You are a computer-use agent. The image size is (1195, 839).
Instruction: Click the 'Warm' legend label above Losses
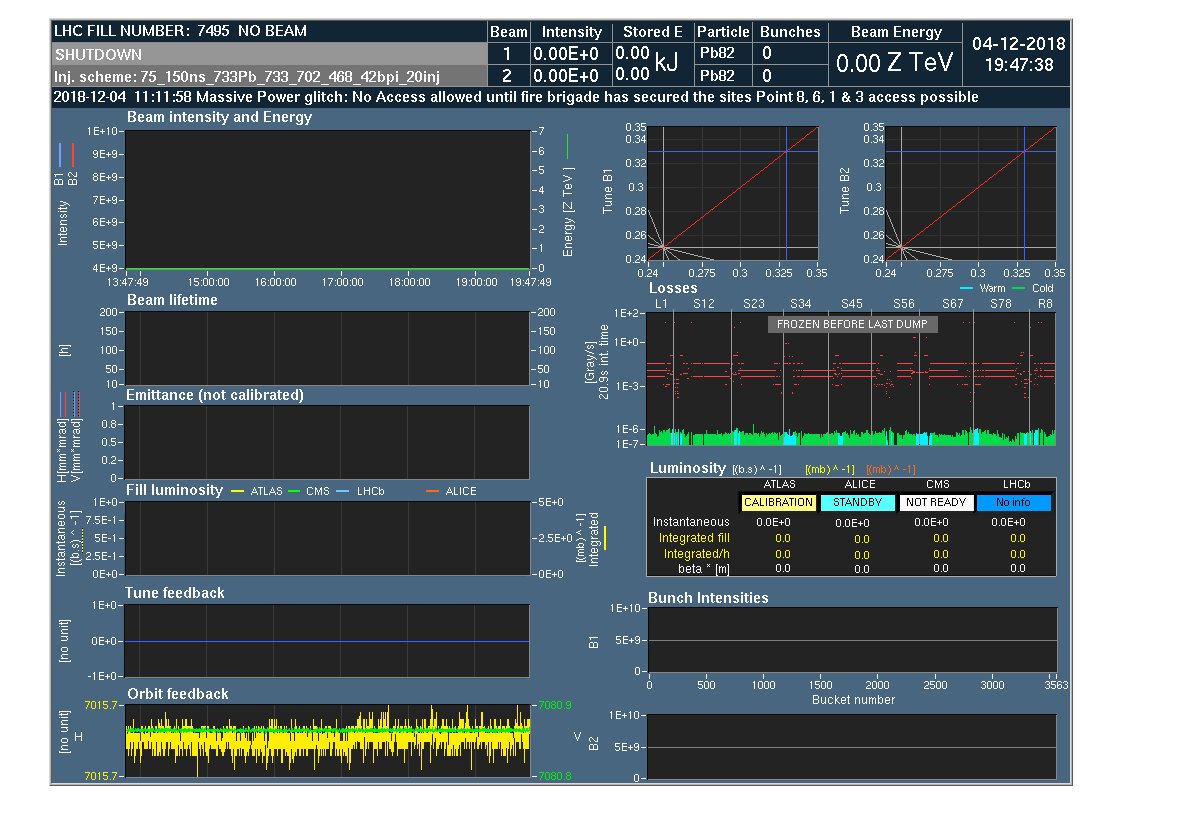point(992,288)
